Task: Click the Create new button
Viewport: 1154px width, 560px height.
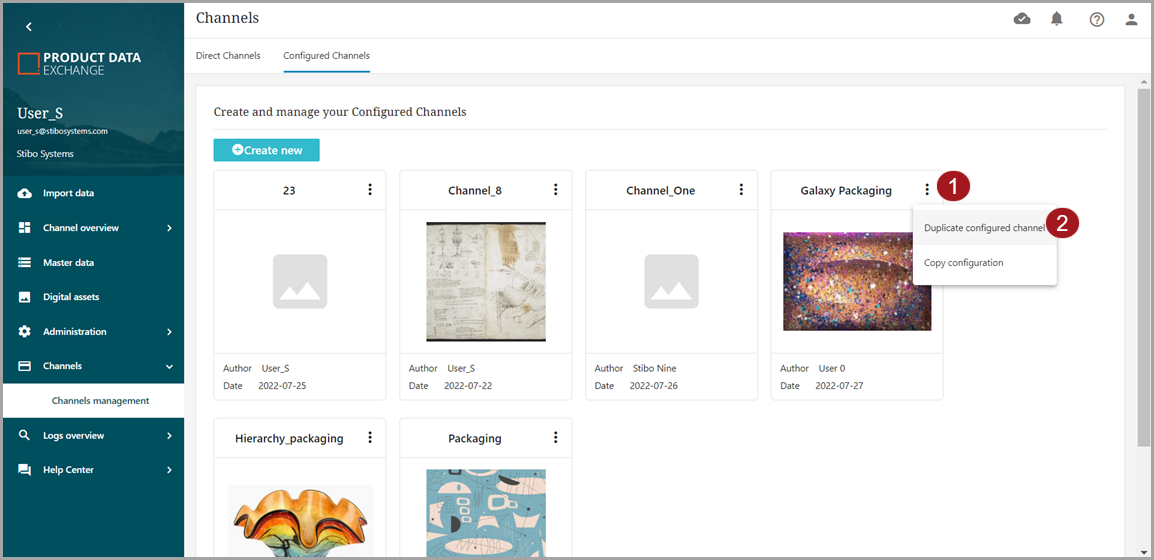Action: coord(266,150)
